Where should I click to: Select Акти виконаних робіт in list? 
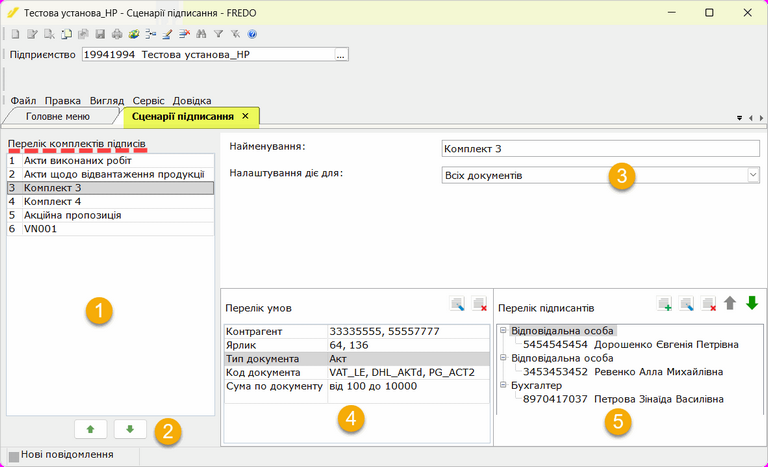coord(110,161)
